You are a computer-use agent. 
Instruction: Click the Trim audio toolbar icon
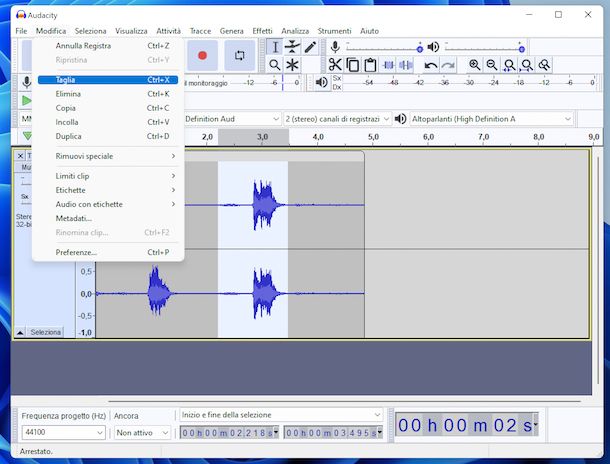point(388,65)
